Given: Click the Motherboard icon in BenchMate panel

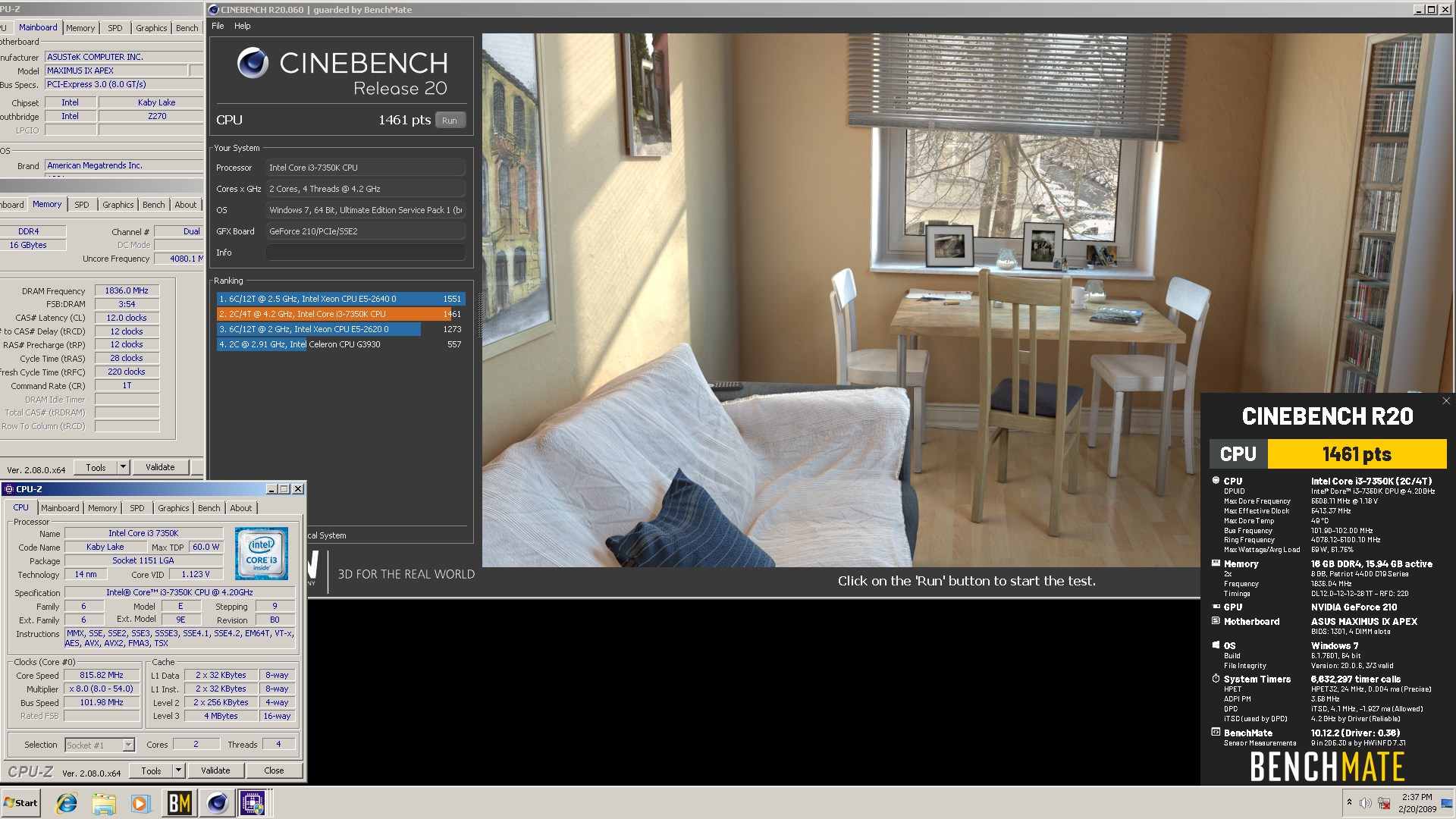Looking at the screenshot, I should [1216, 621].
